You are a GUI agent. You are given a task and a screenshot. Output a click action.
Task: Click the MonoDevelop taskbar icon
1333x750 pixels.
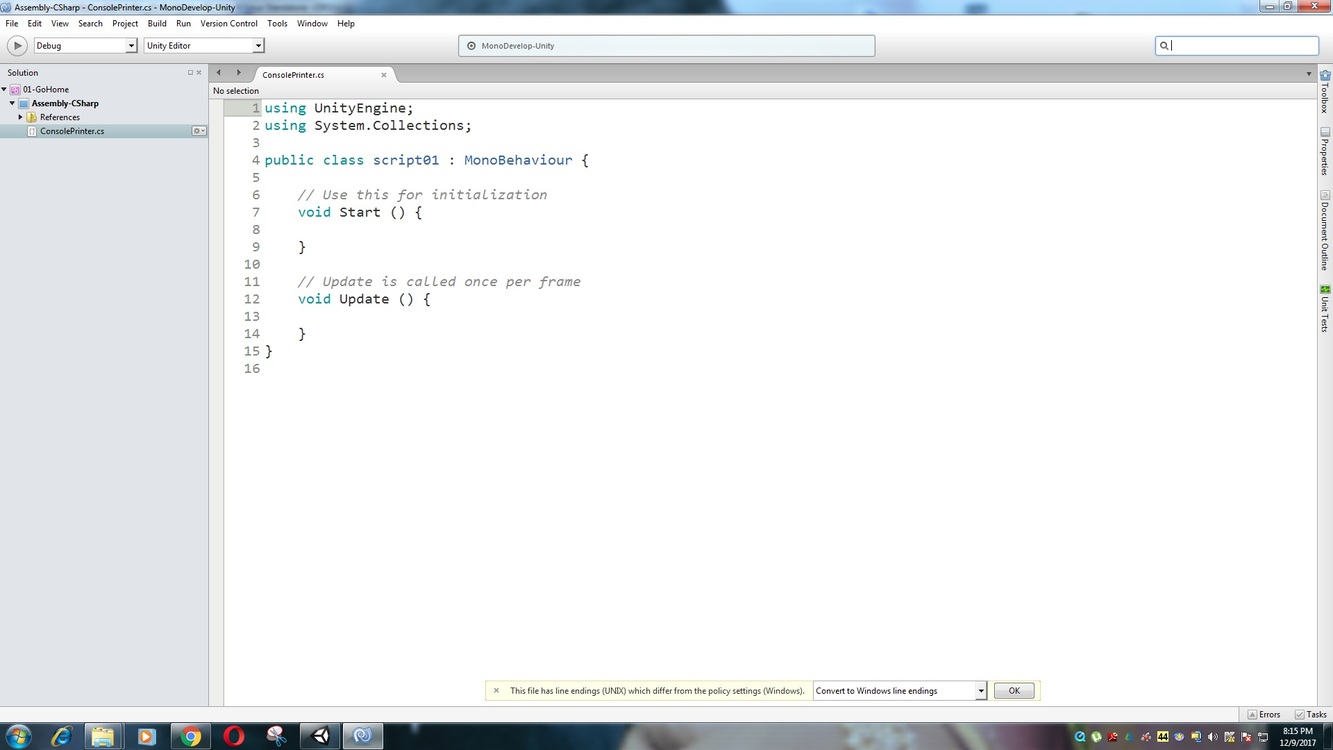[x=363, y=737]
